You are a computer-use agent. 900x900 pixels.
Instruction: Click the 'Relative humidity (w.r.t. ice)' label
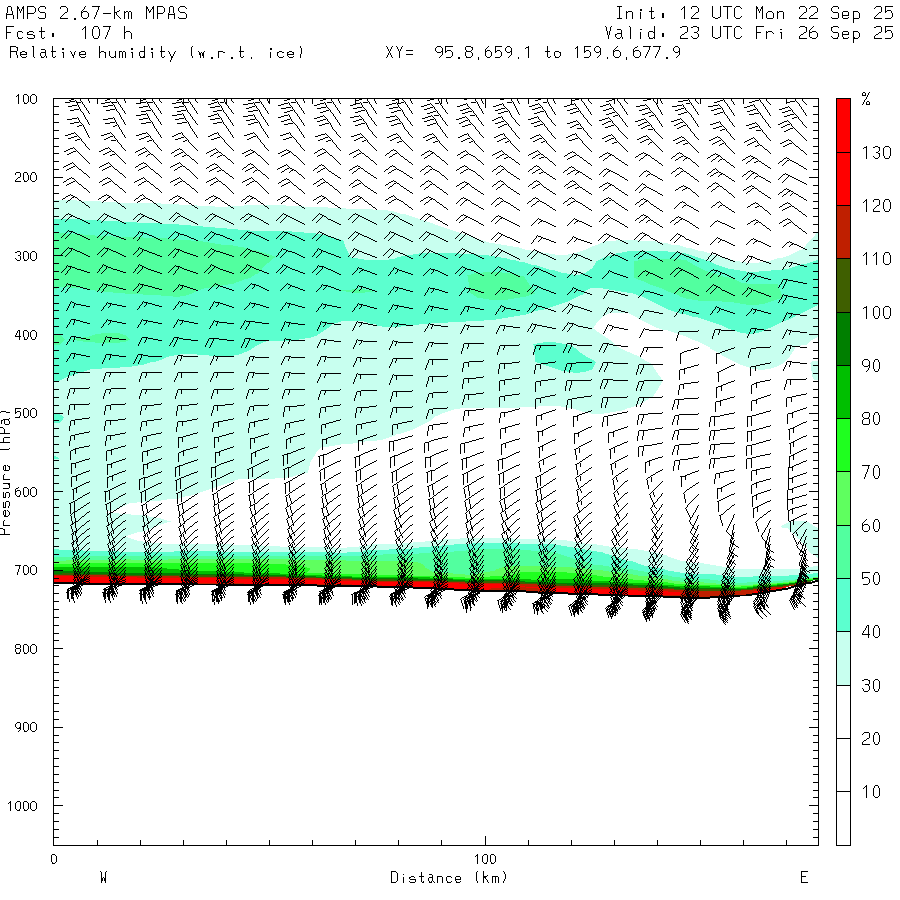click(156, 53)
